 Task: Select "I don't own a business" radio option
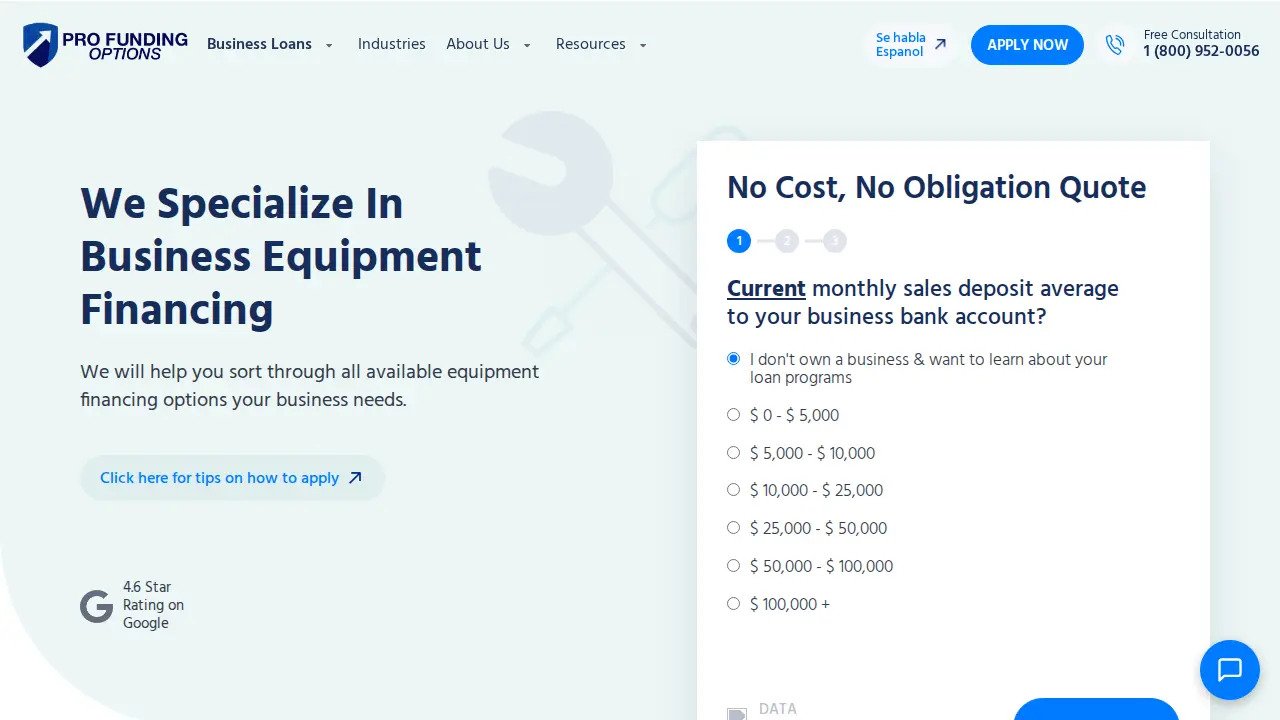pos(733,359)
